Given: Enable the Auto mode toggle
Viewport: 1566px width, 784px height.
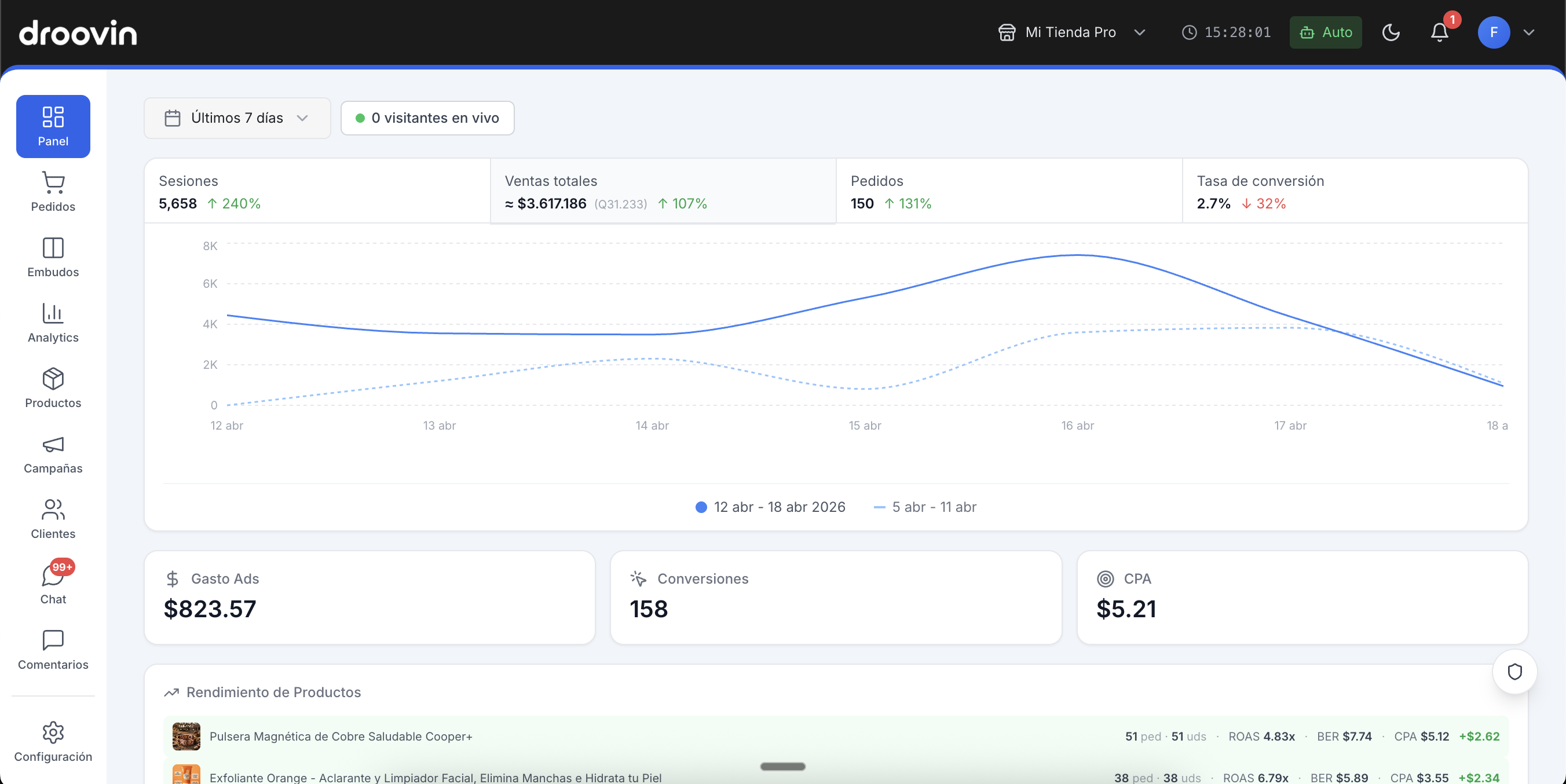Looking at the screenshot, I should 1325,32.
